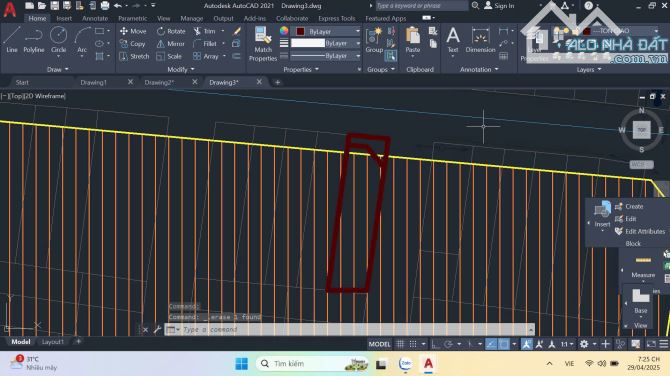Image resolution: width=670 pixels, height=376 pixels.
Task: Toggle clean screen in status bar
Action: (x=651, y=344)
